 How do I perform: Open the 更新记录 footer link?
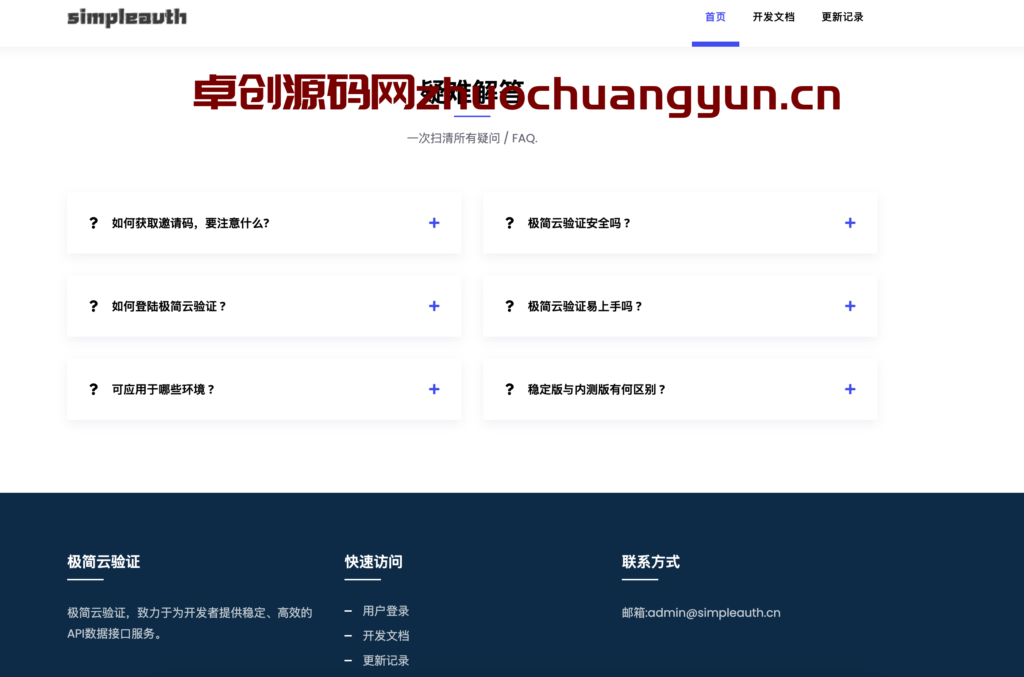tap(386, 661)
